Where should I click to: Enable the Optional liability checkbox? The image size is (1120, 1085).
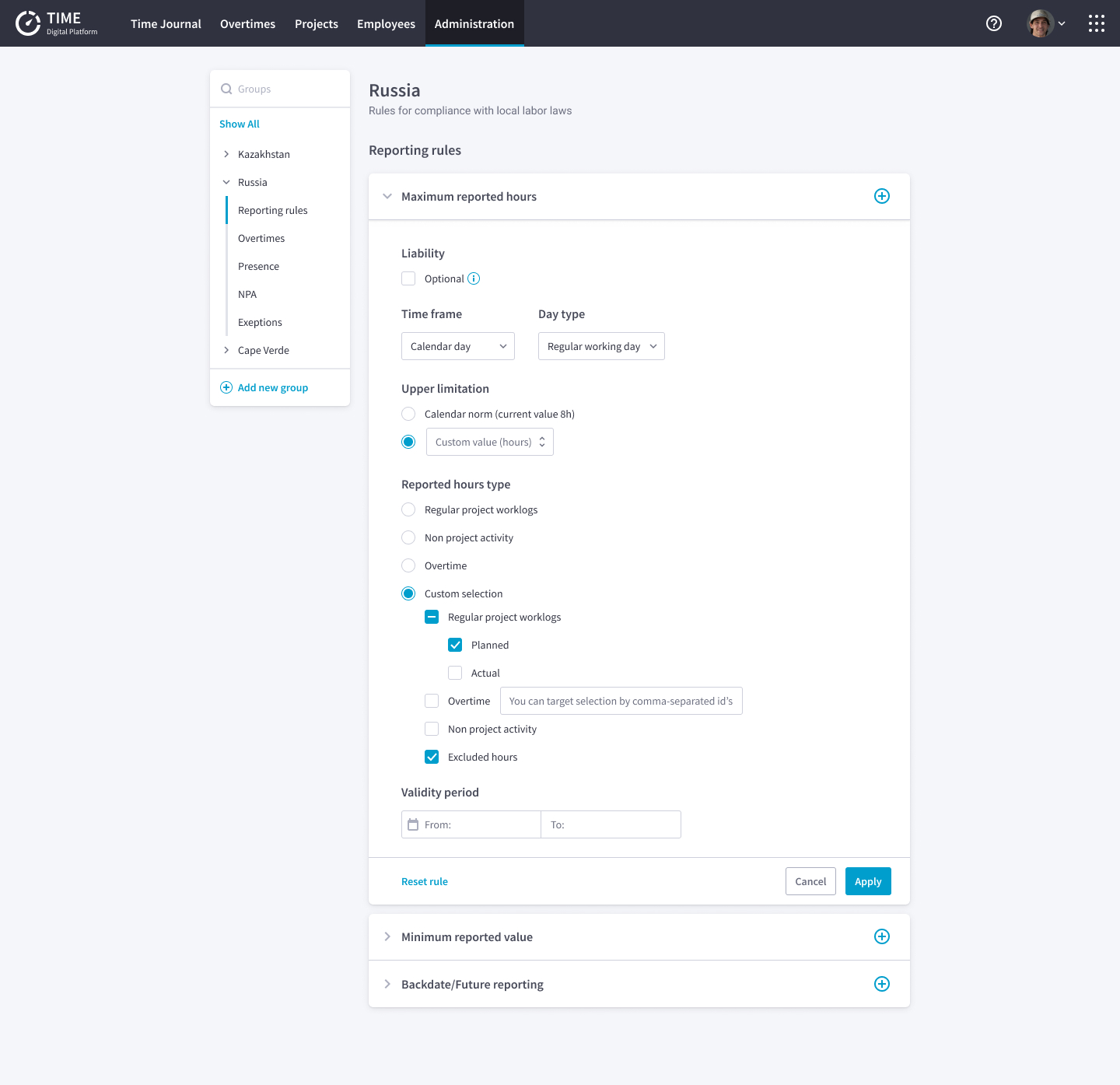pyautogui.click(x=408, y=278)
